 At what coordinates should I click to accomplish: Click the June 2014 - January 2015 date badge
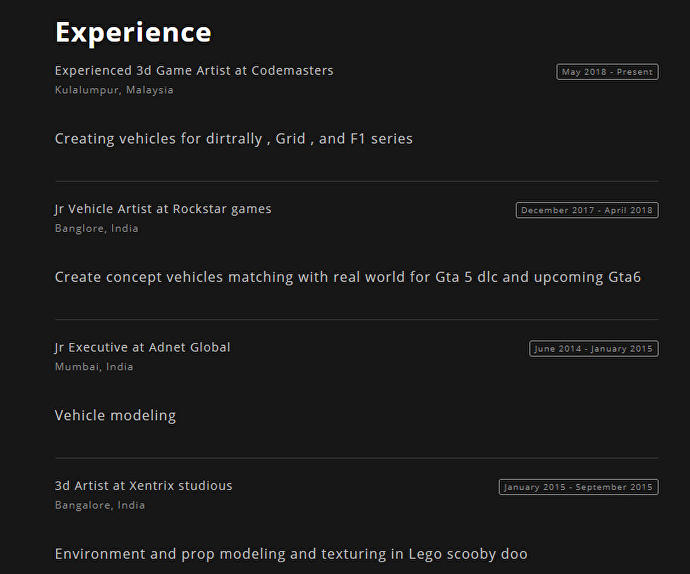pos(593,349)
